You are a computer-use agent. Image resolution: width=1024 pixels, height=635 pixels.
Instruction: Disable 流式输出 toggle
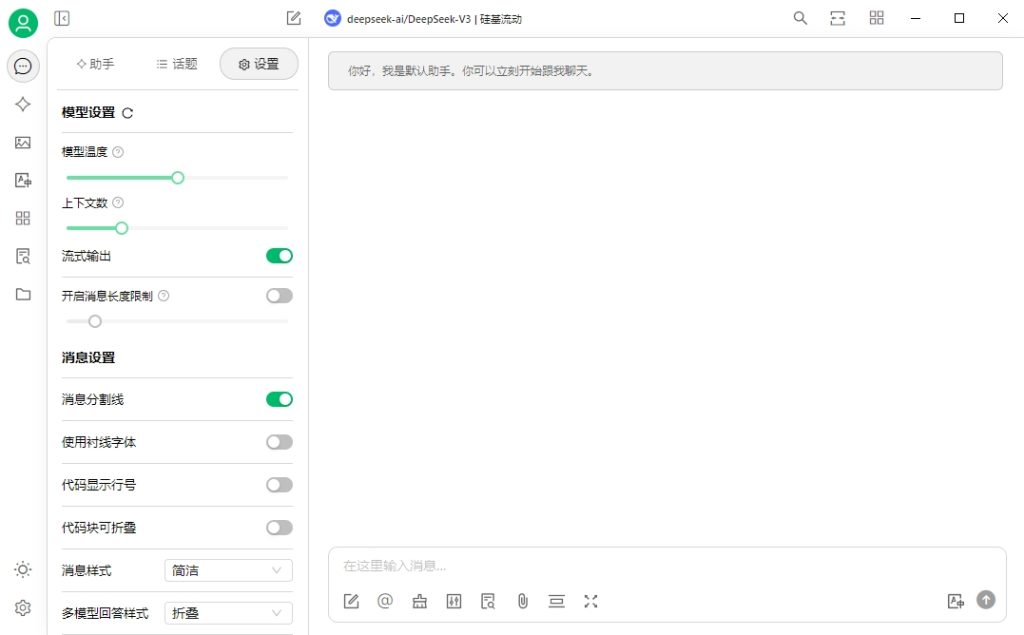[x=280, y=256]
